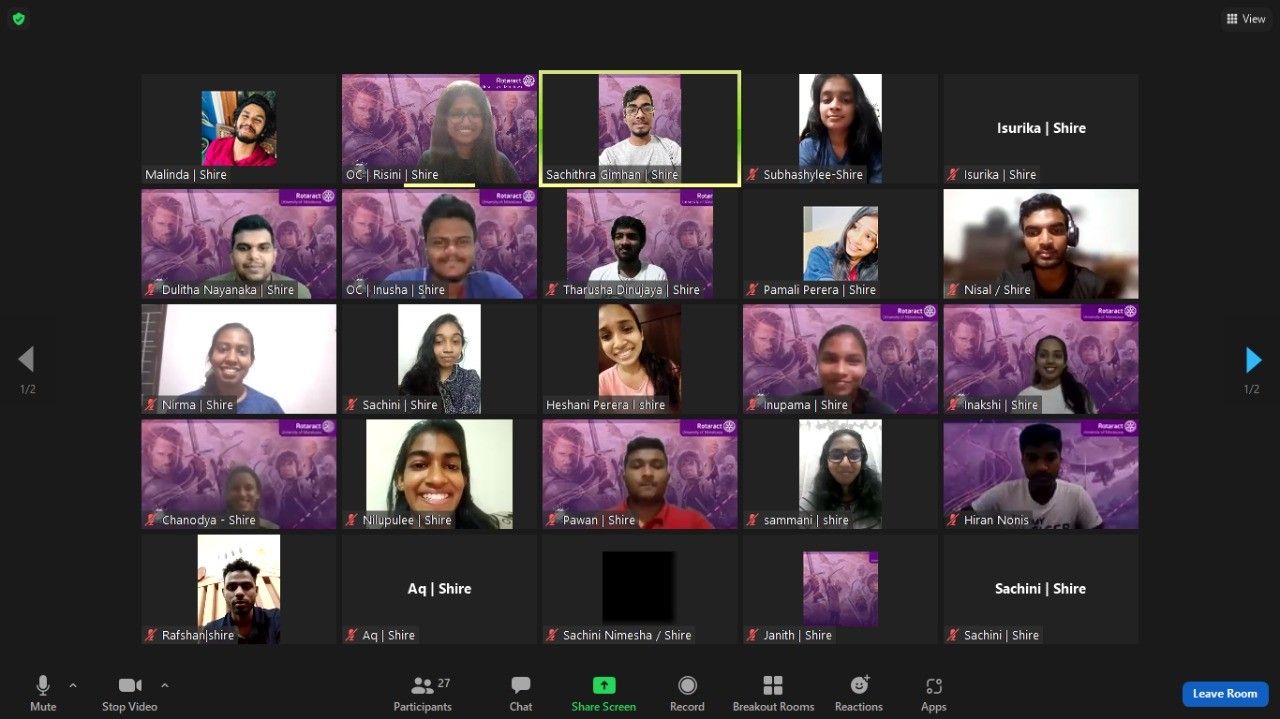Start sharing with Share Screen
Image resolution: width=1280 pixels, height=719 pixels.
[603, 693]
